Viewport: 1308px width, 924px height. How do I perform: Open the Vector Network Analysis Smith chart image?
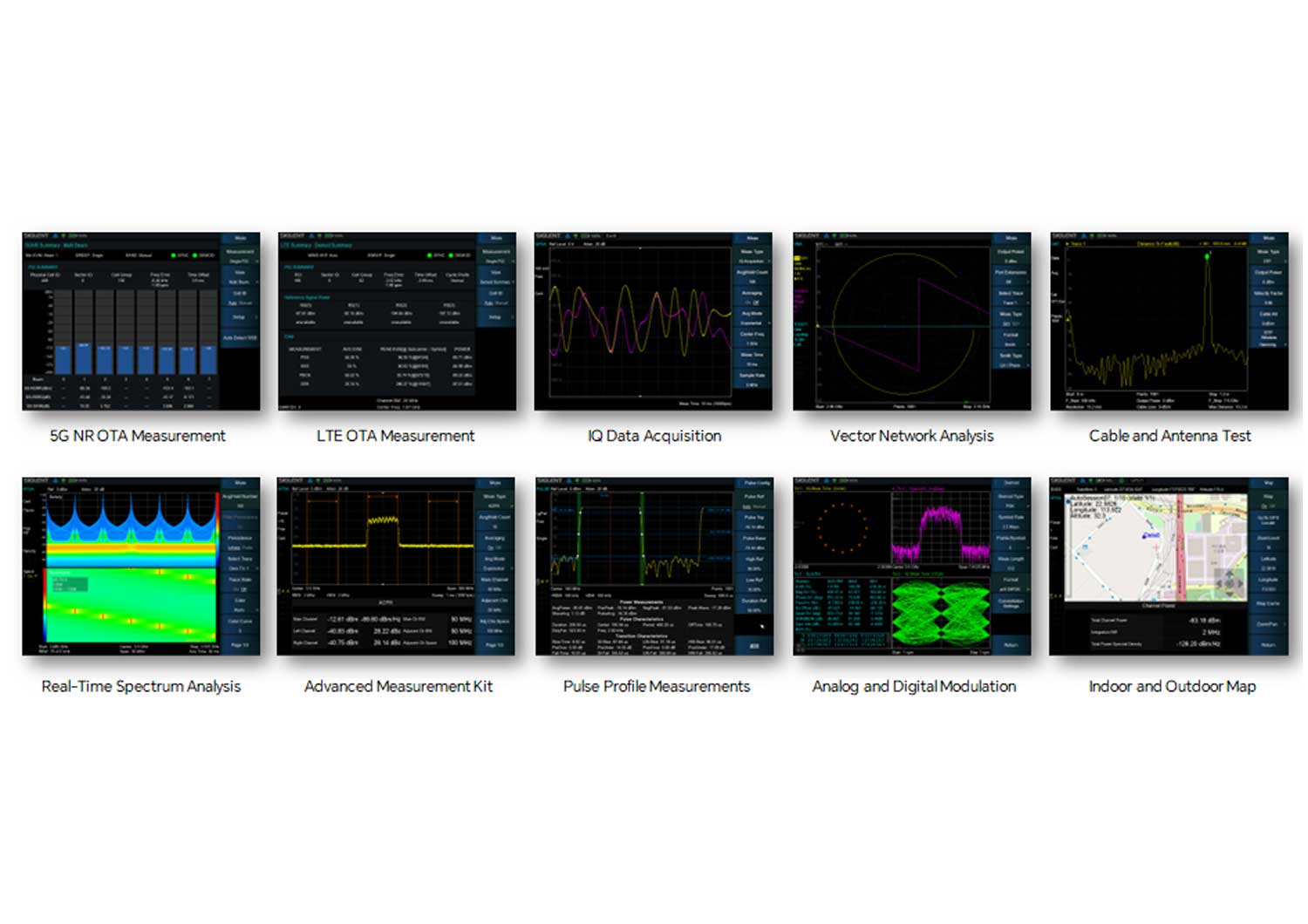click(x=911, y=322)
